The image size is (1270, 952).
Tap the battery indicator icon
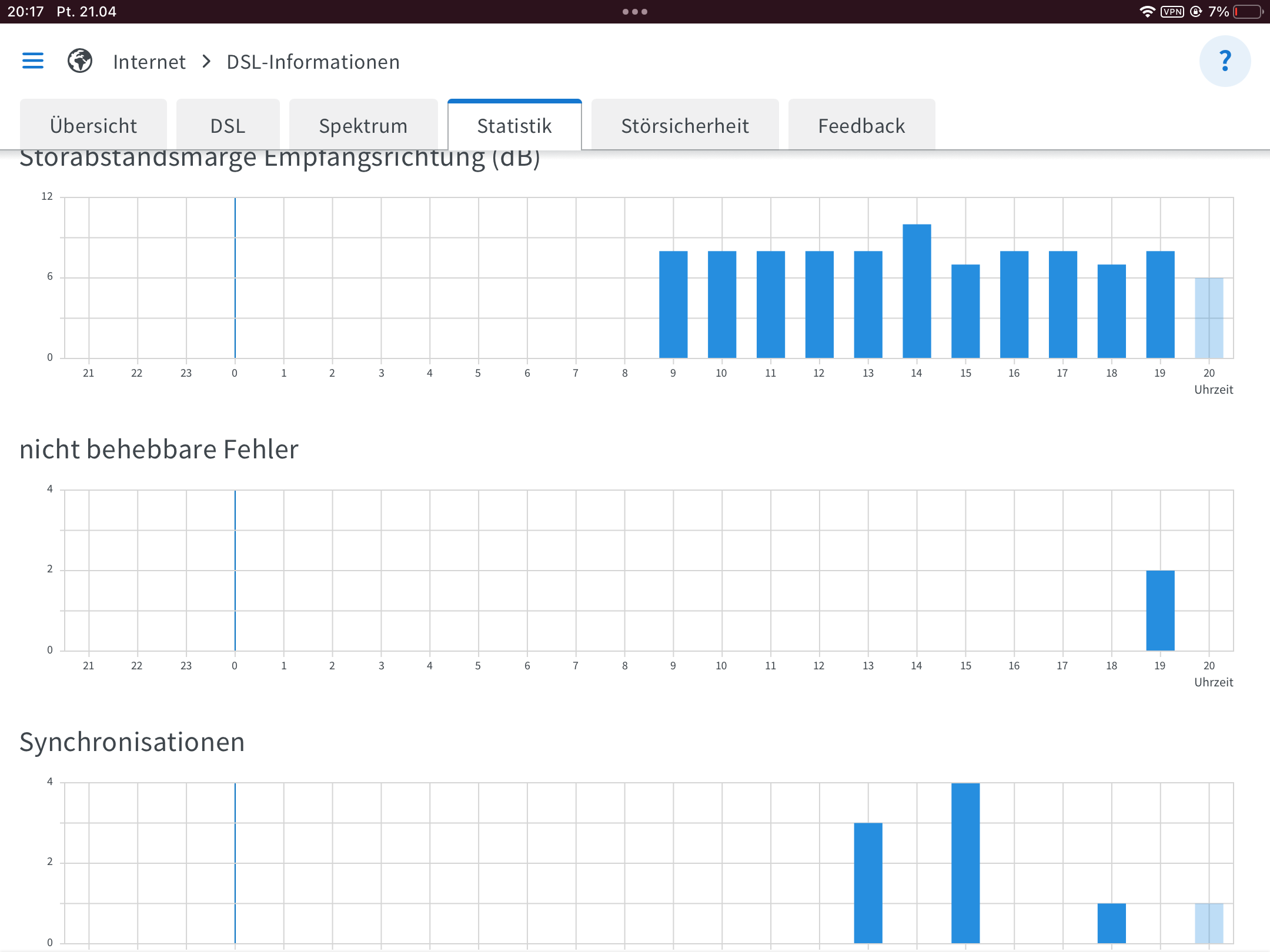[1248, 12]
